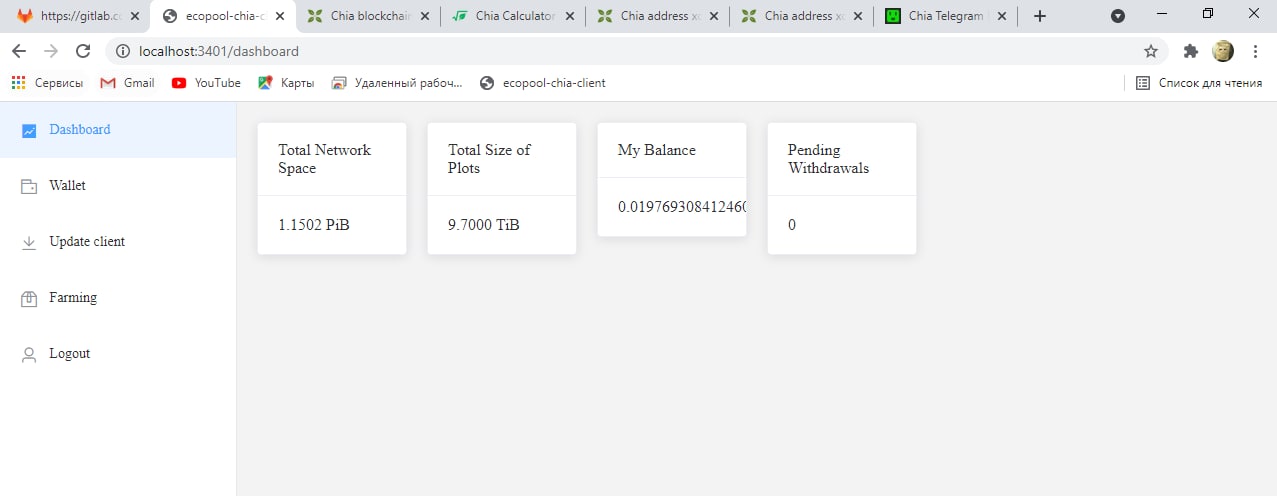Click the Update client download icon

tap(29, 242)
